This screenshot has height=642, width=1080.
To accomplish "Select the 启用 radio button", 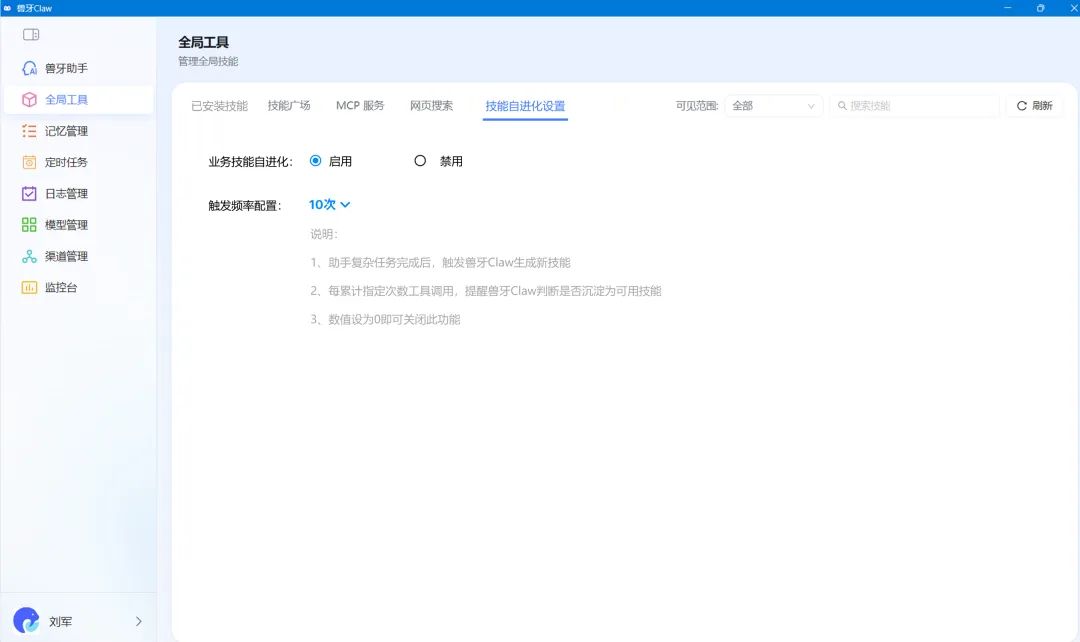I will tap(315, 160).
